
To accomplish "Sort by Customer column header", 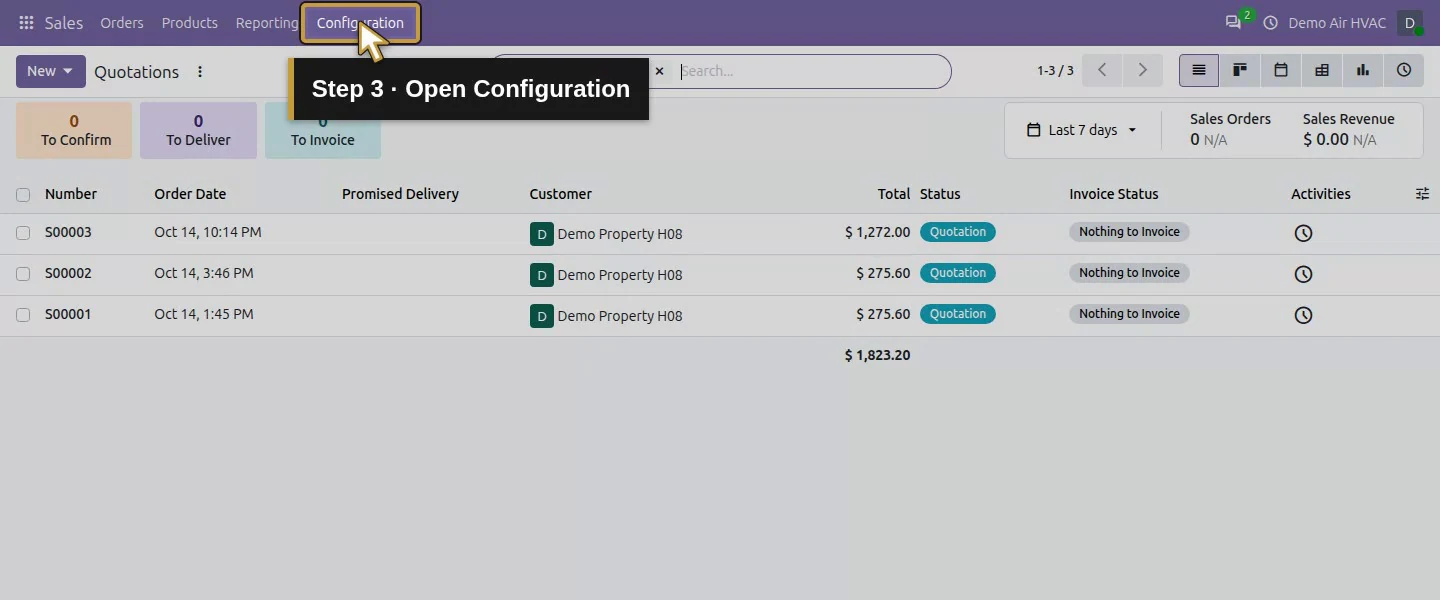I will coord(561,194).
